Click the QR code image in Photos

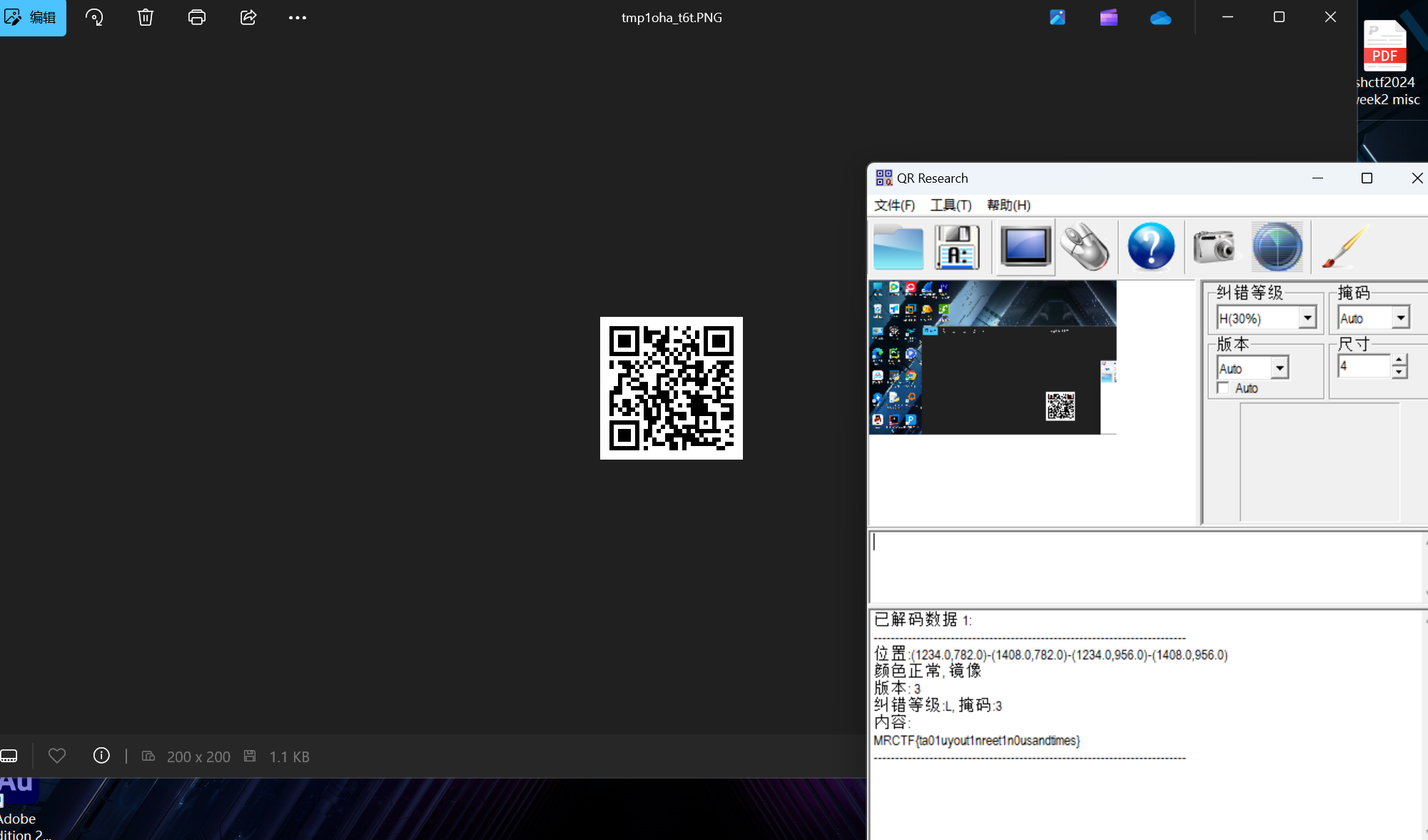672,388
